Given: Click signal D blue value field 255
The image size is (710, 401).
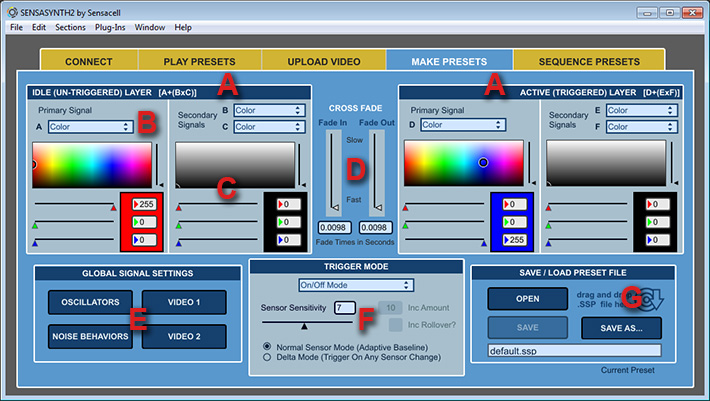Looking at the screenshot, I should (x=515, y=240).
